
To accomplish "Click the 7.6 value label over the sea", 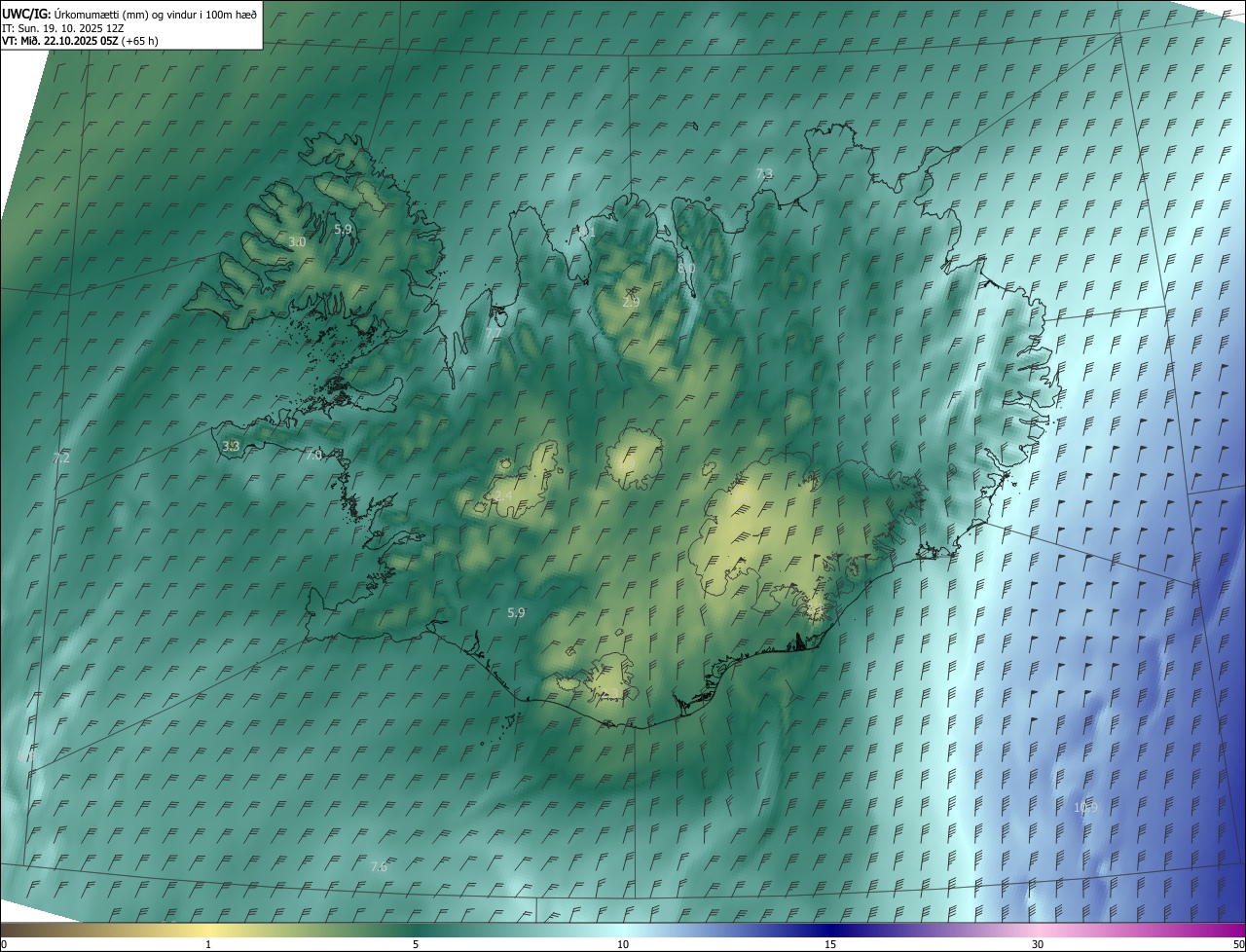I will (379, 866).
